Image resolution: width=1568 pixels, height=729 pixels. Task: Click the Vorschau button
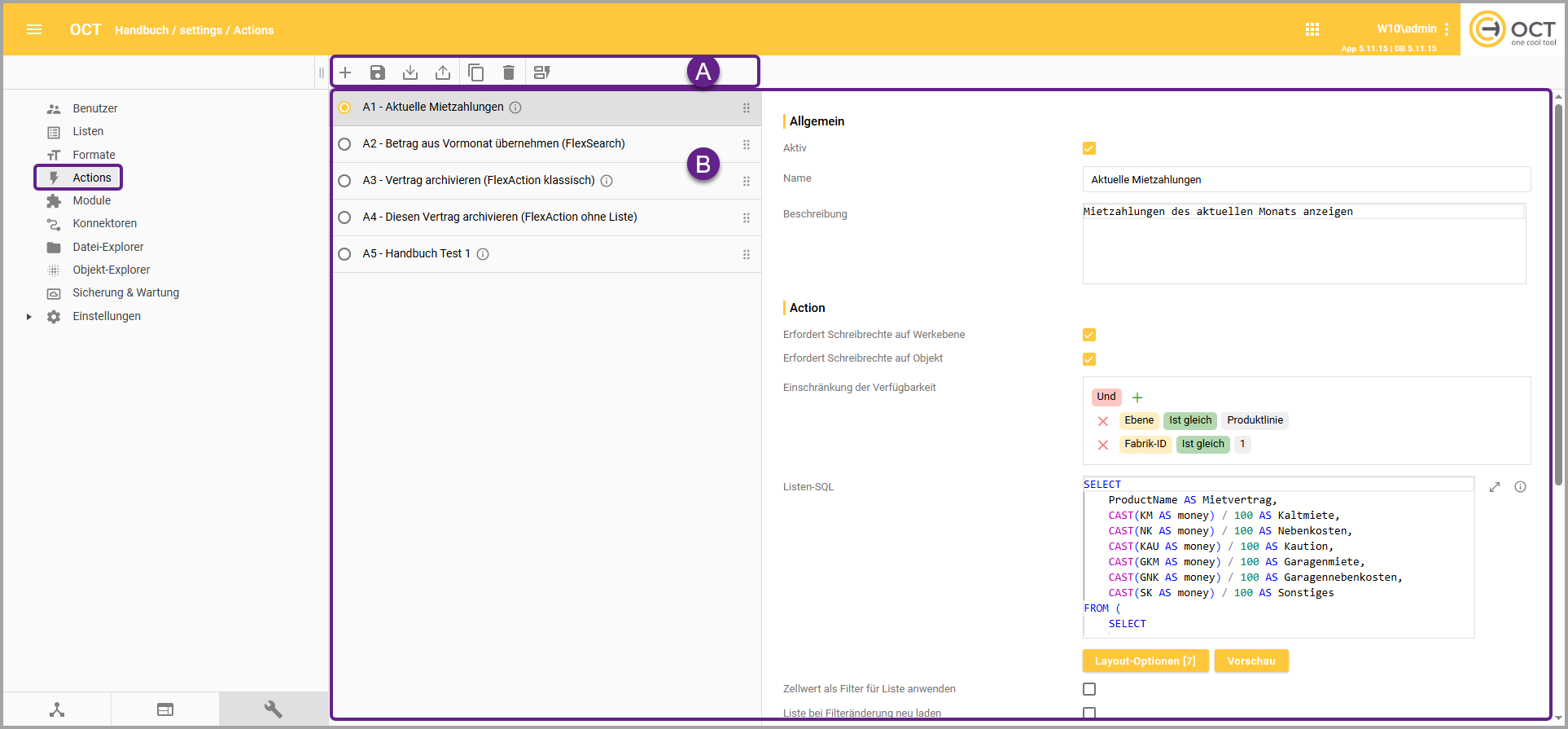[x=1251, y=661]
